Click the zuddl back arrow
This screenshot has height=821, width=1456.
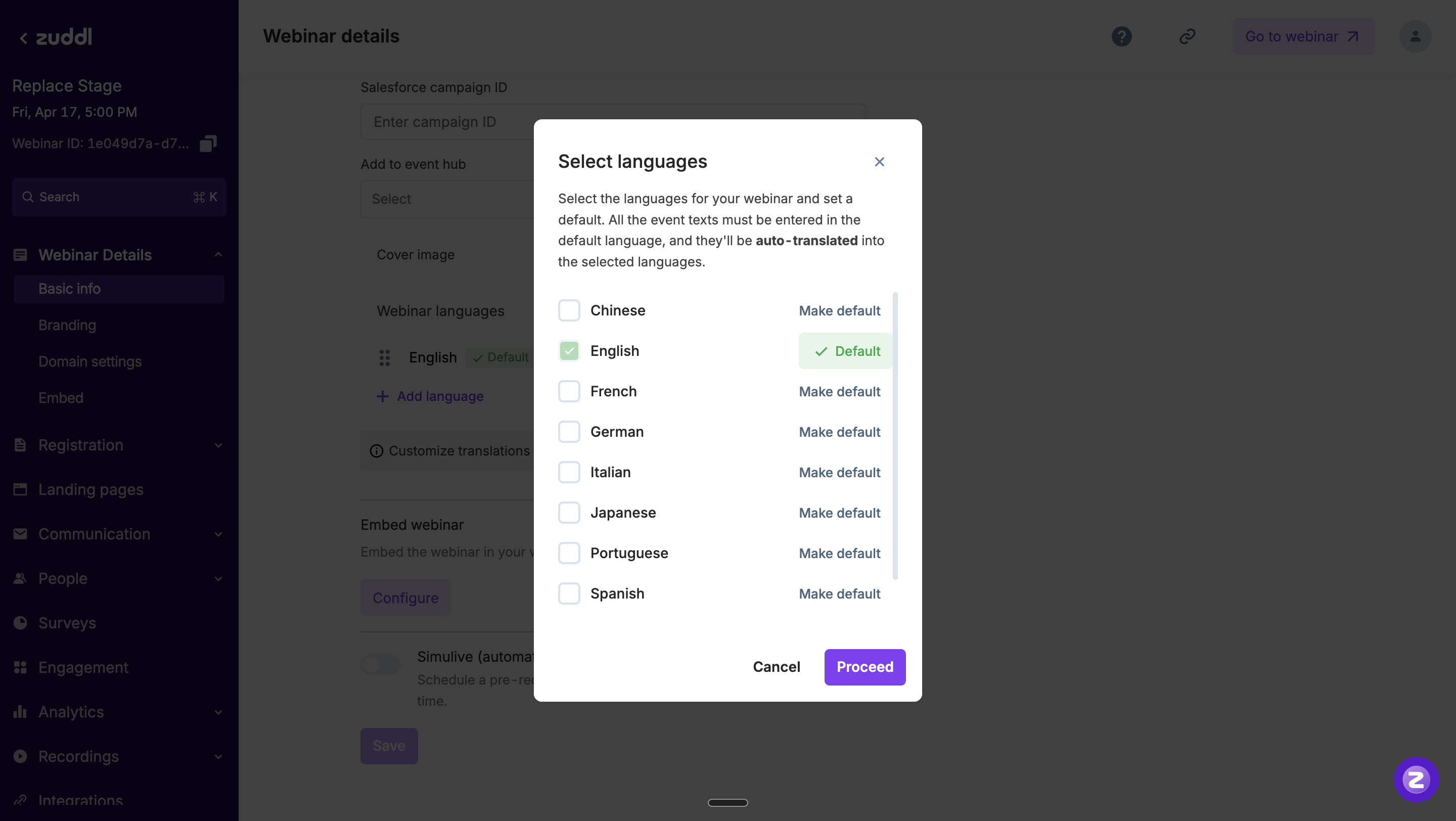(23, 38)
